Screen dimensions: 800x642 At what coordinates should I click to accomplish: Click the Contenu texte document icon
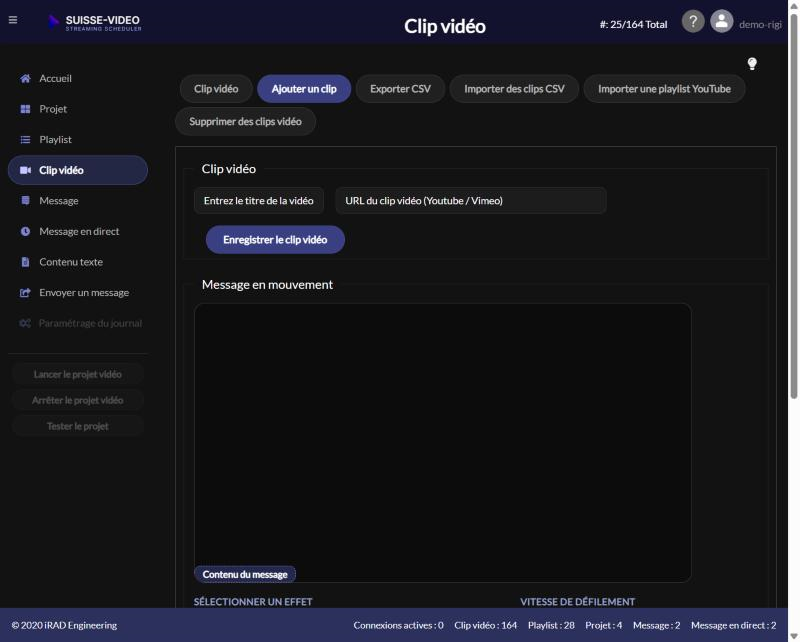pyautogui.click(x=25, y=262)
